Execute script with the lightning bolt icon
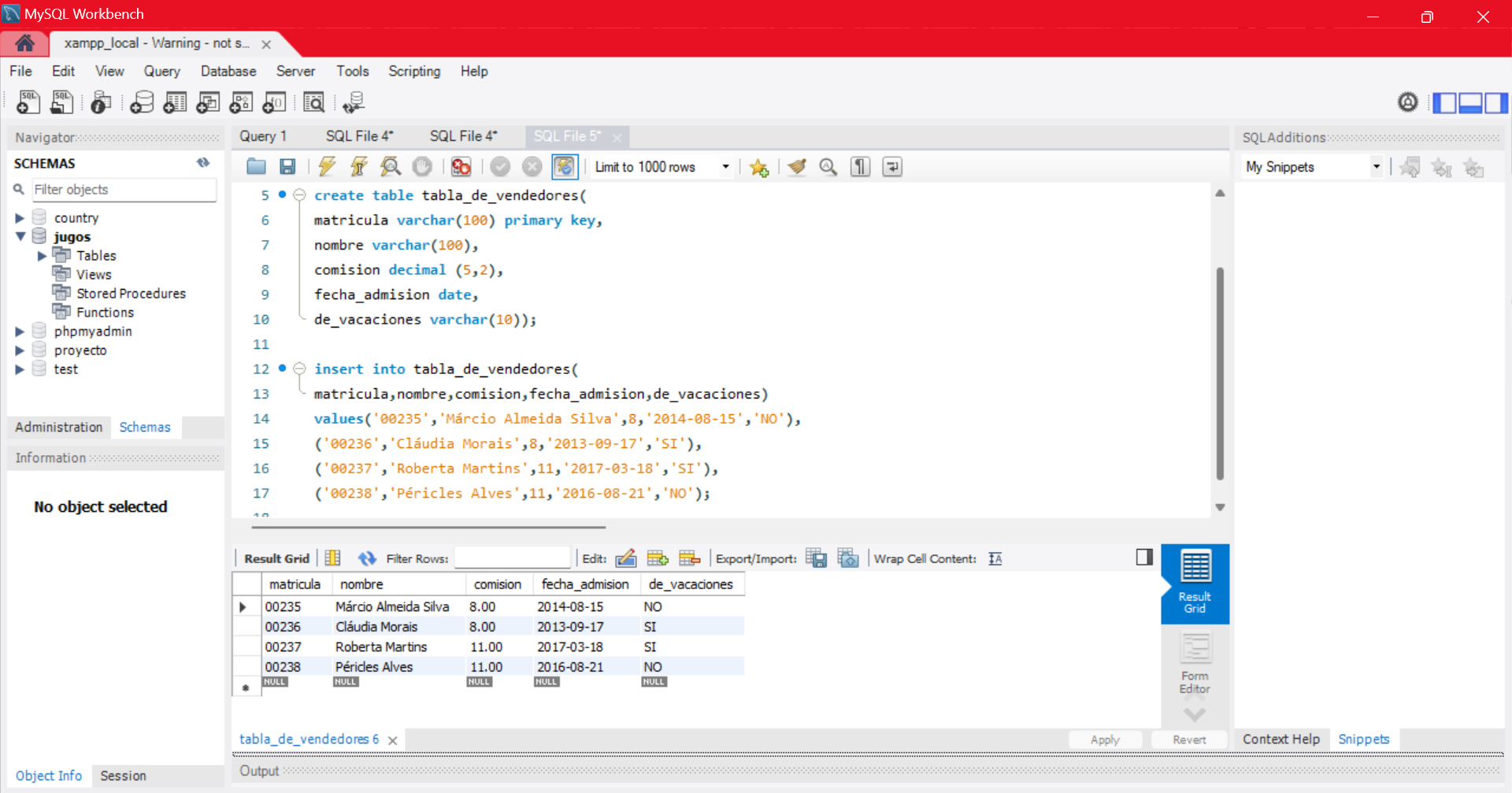The image size is (1512, 793). [327, 166]
